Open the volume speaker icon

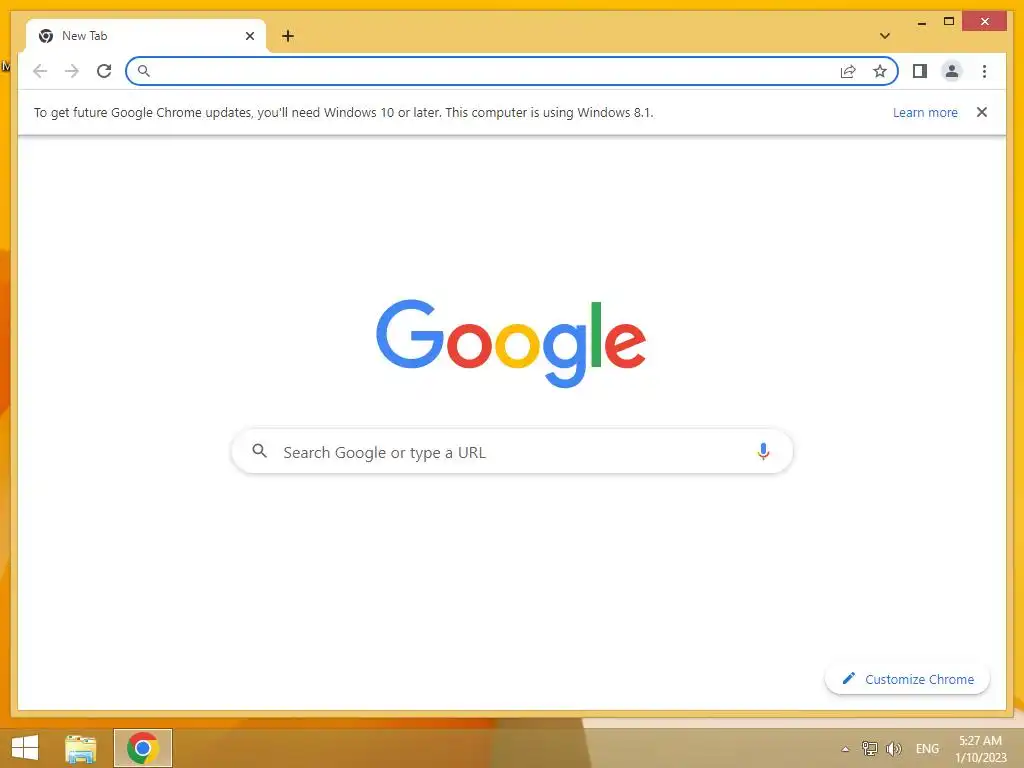[x=893, y=748]
